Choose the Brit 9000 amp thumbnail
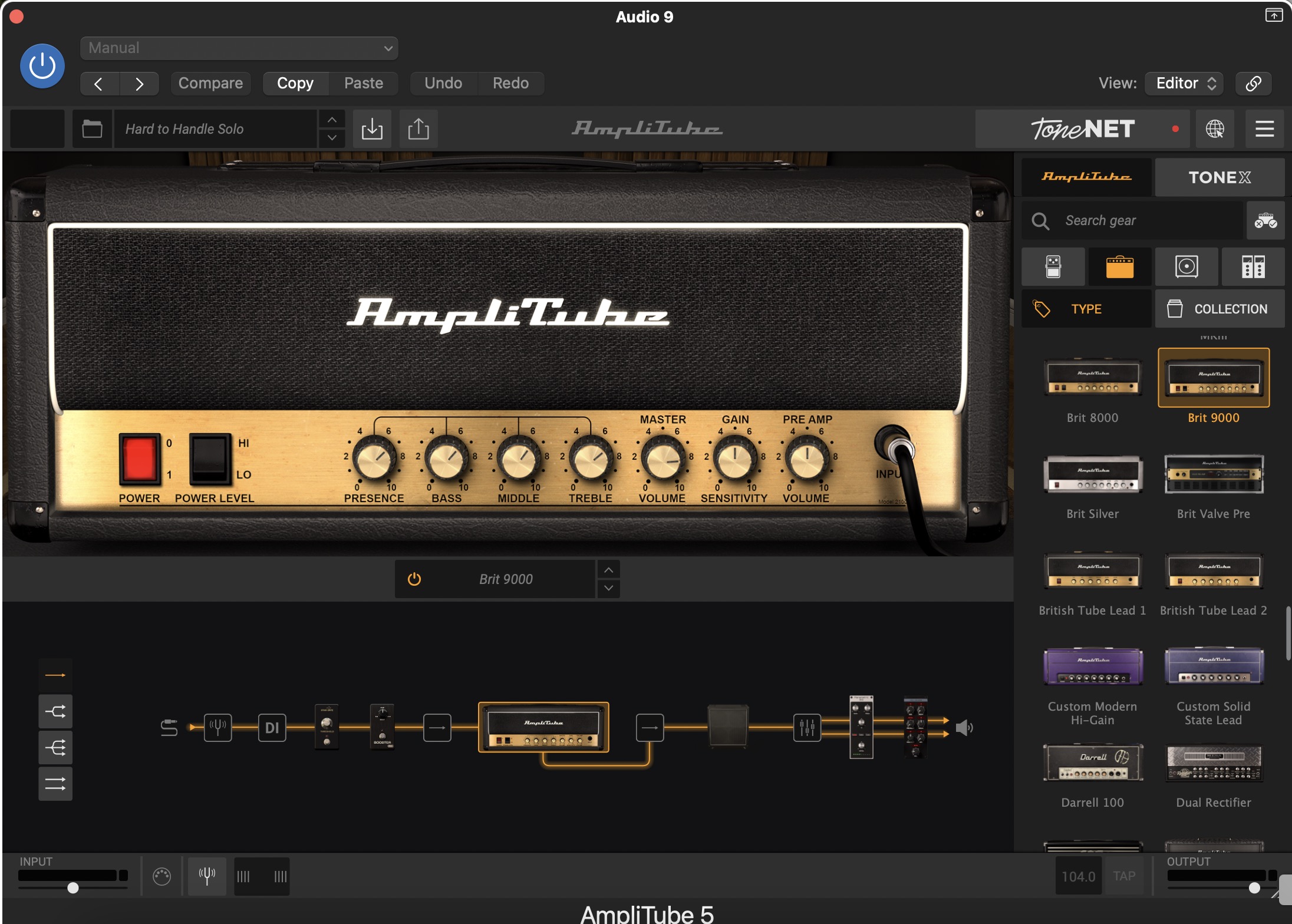This screenshot has height=924, width=1292. (x=1214, y=378)
